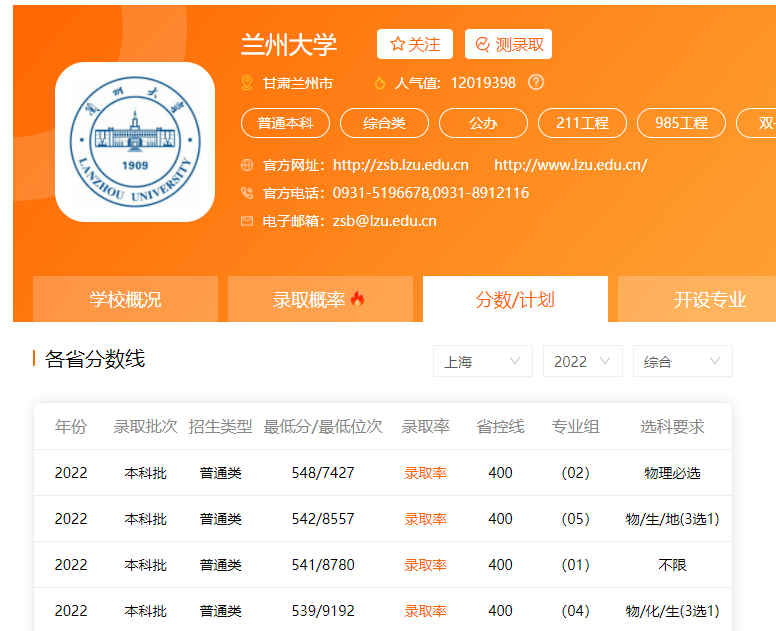This screenshot has height=631, width=776.
Task: Click 录取率 link in the 541/8780 row
Action: (x=425, y=565)
